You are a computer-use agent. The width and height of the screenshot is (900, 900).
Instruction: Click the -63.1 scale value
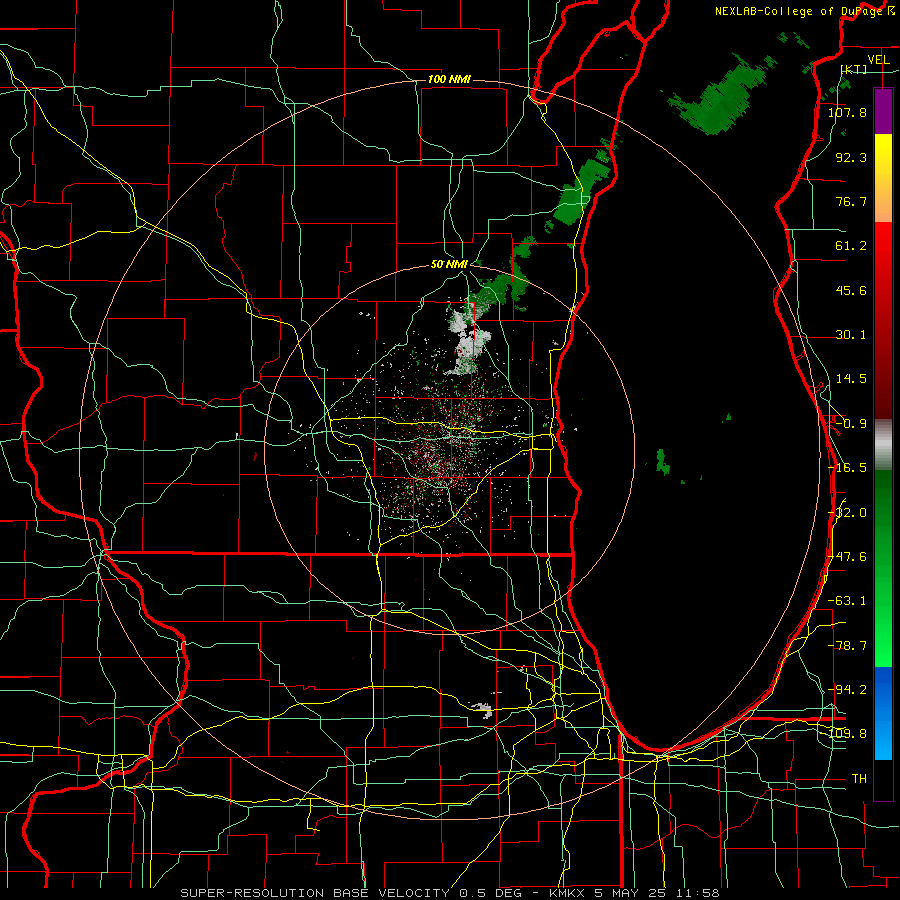pos(847,601)
